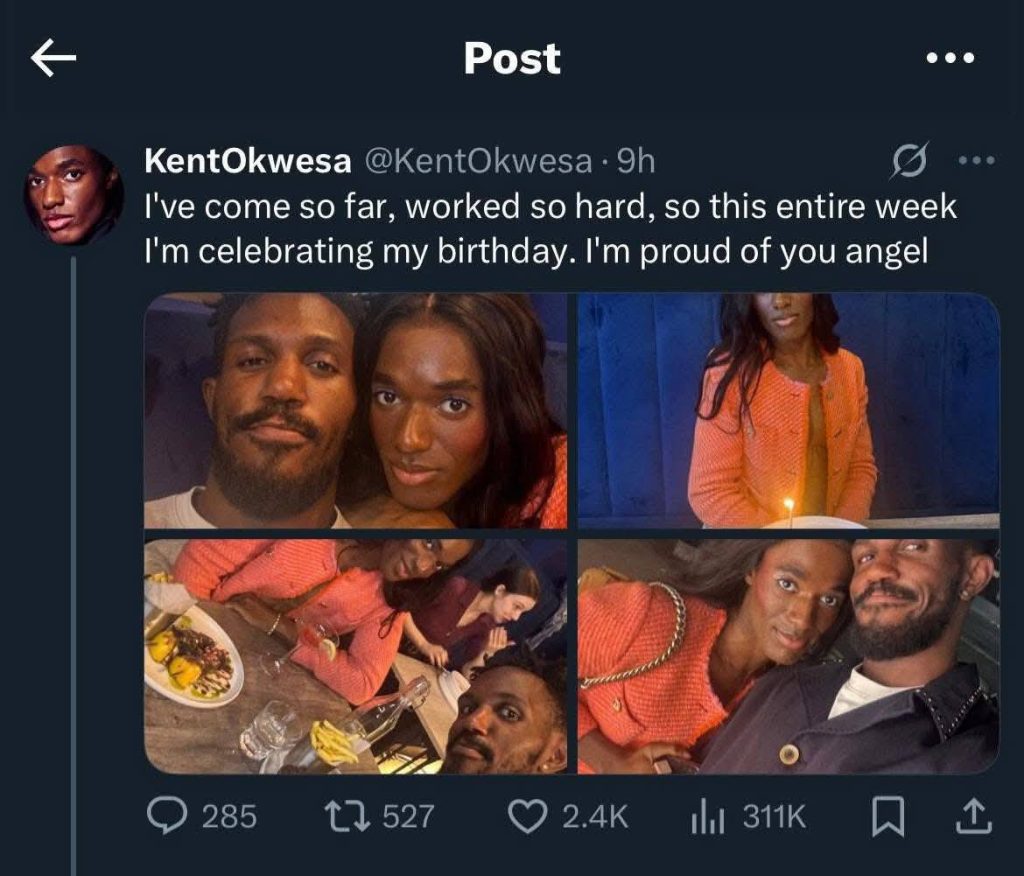This screenshot has width=1024, height=876.
Task: Open the top-left selfie photo
Action: [356, 410]
